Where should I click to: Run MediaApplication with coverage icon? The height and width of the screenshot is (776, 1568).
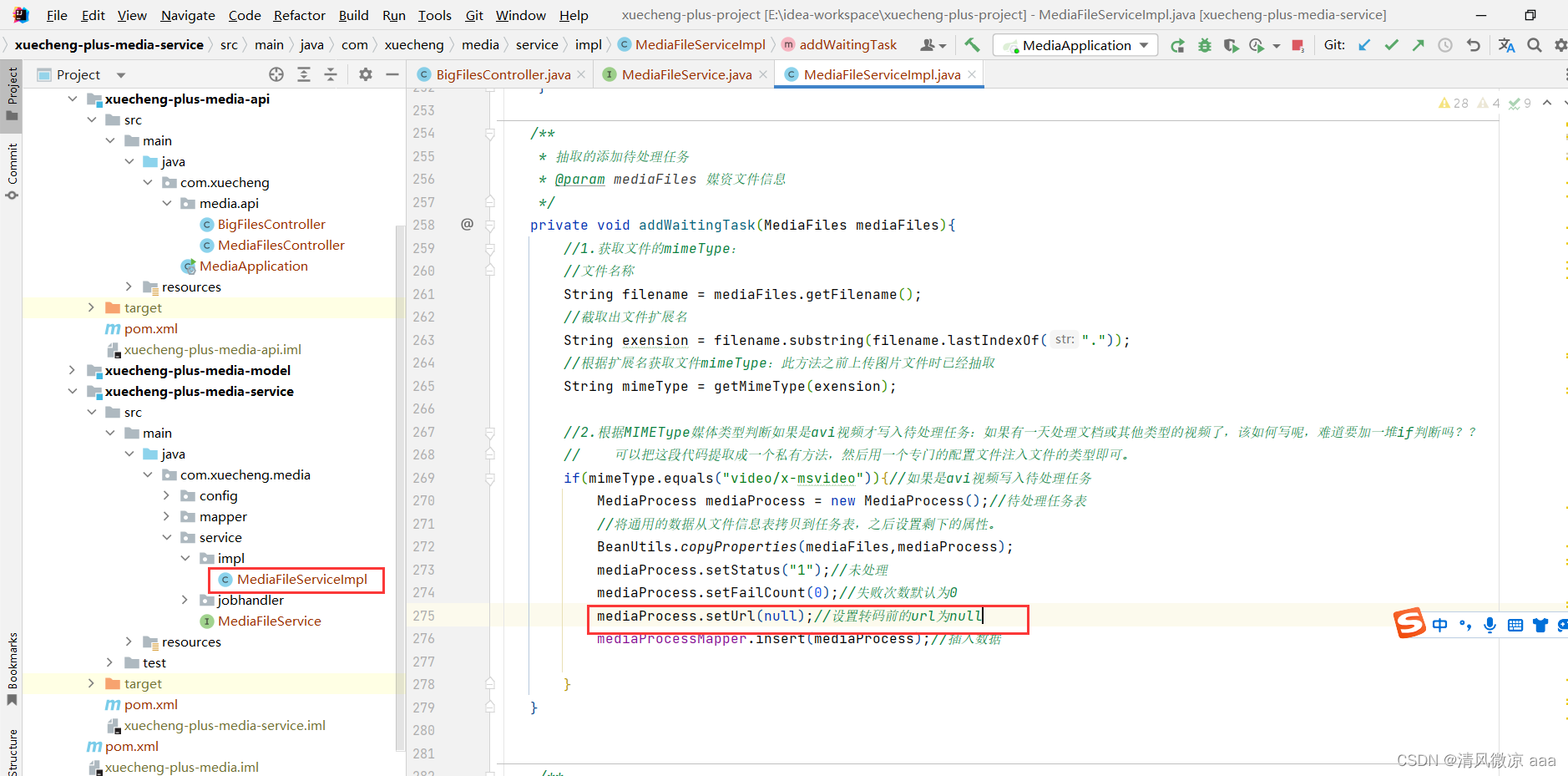tap(1231, 45)
